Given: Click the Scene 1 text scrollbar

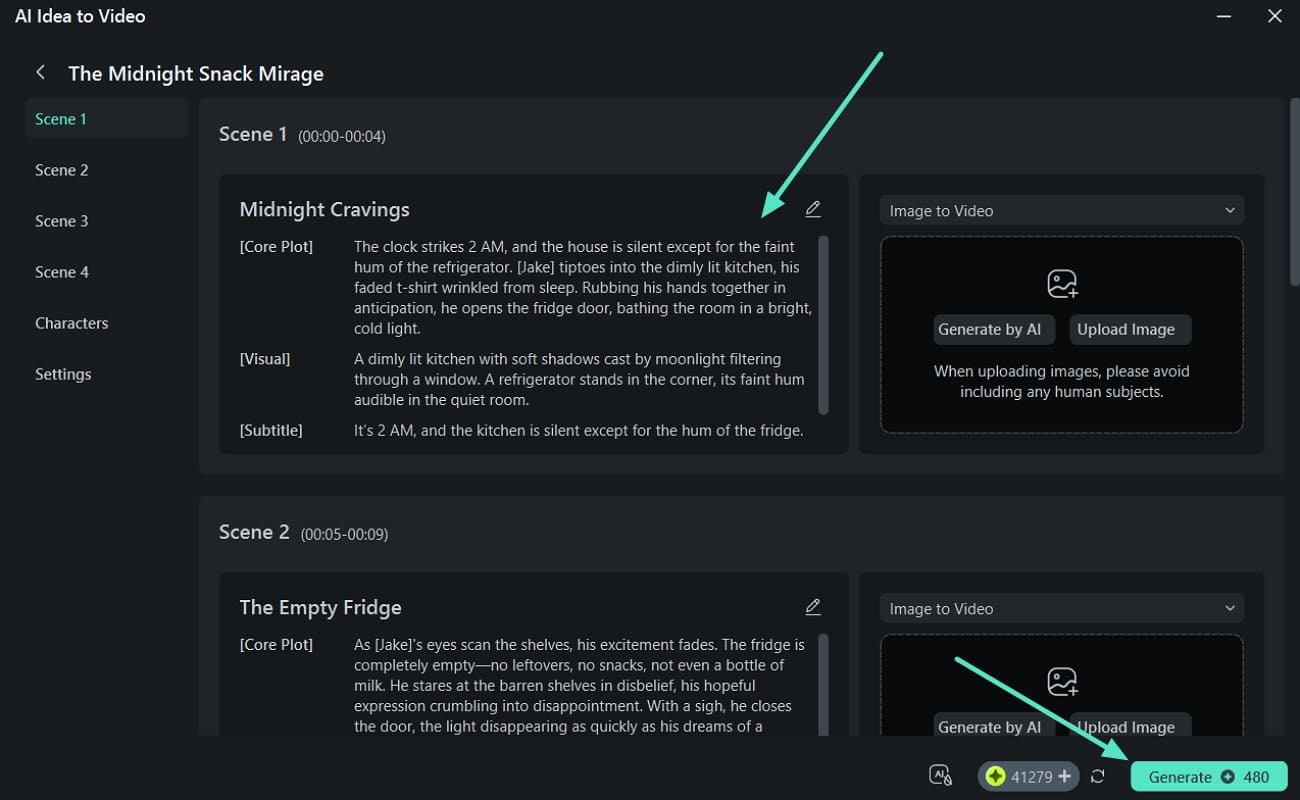Looking at the screenshot, I should tap(823, 325).
